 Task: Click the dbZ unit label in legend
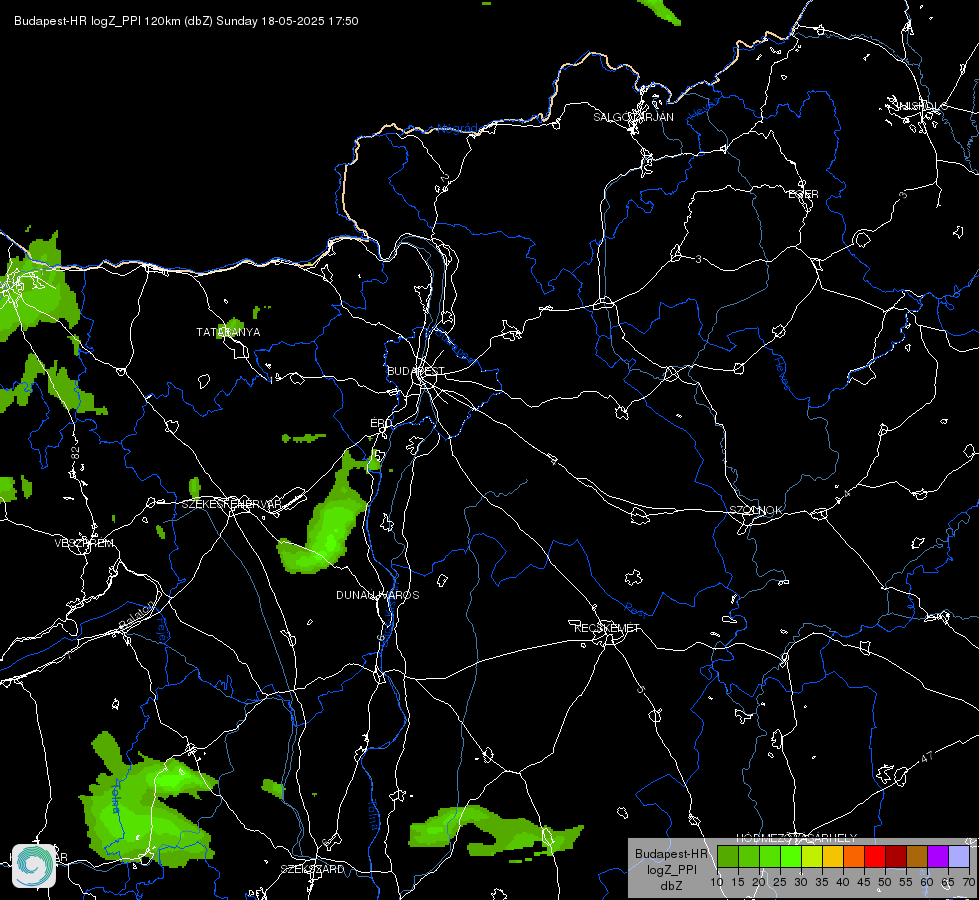click(x=671, y=886)
